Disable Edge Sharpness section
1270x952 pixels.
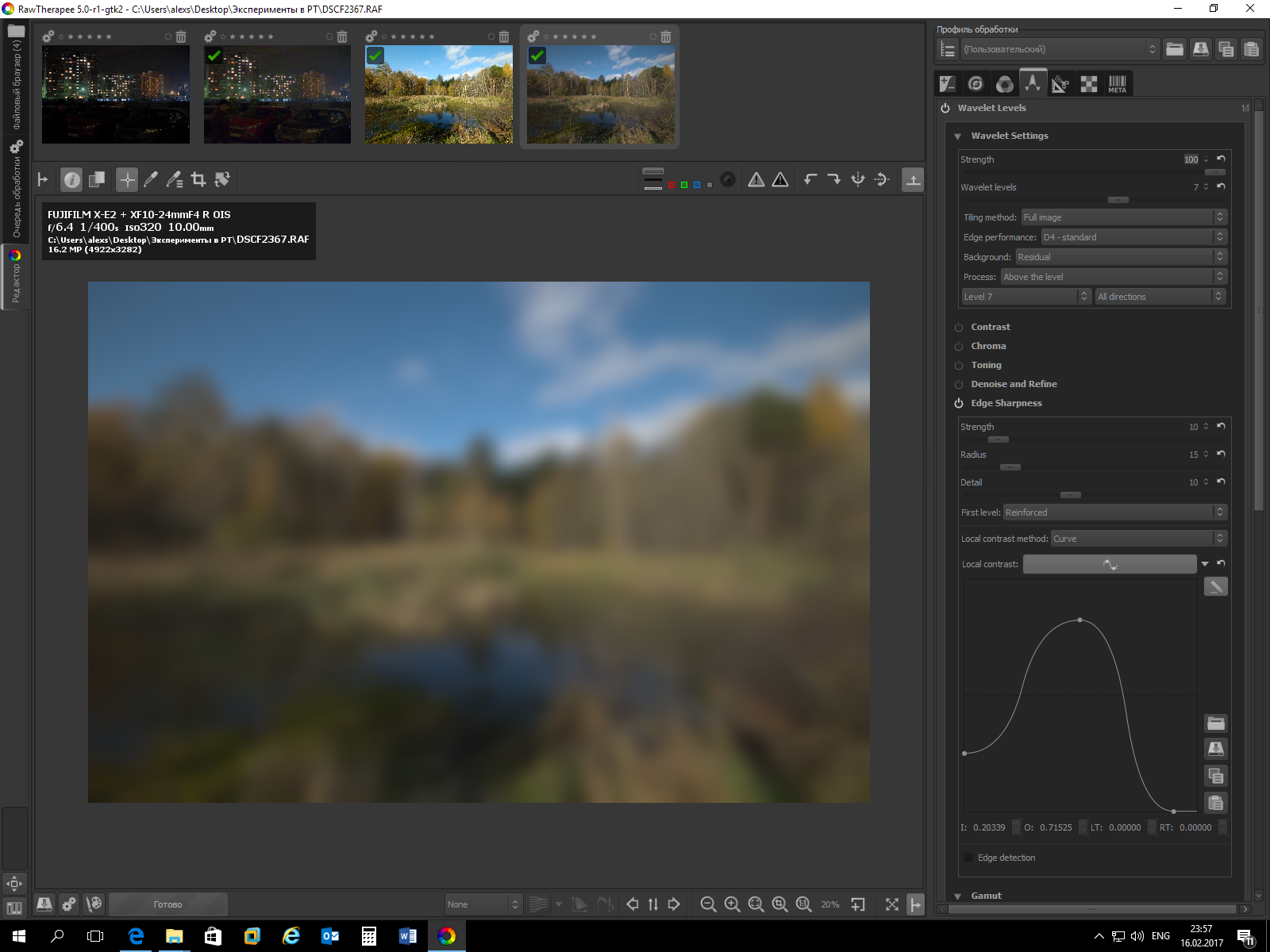(x=959, y=404)
